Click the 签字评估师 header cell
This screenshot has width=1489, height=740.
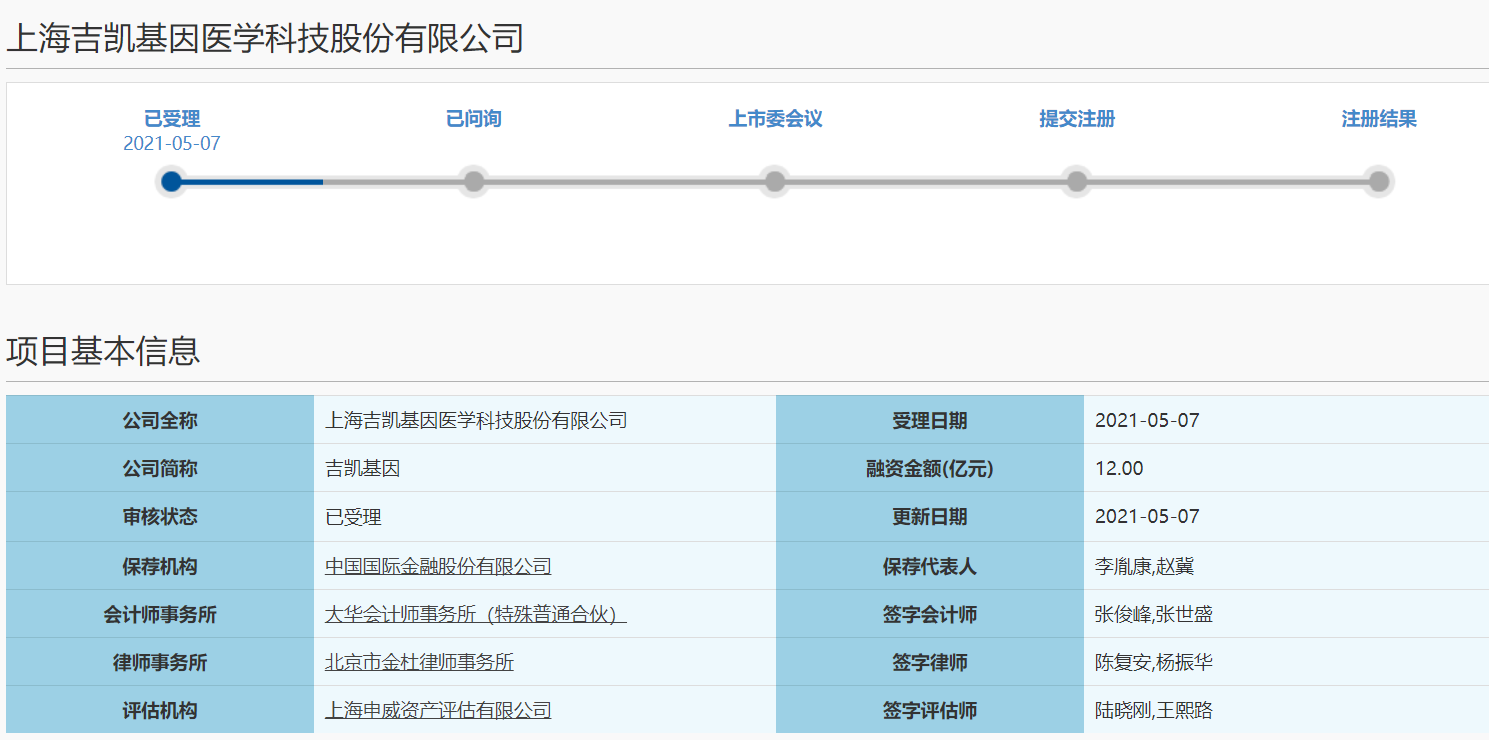930,710
